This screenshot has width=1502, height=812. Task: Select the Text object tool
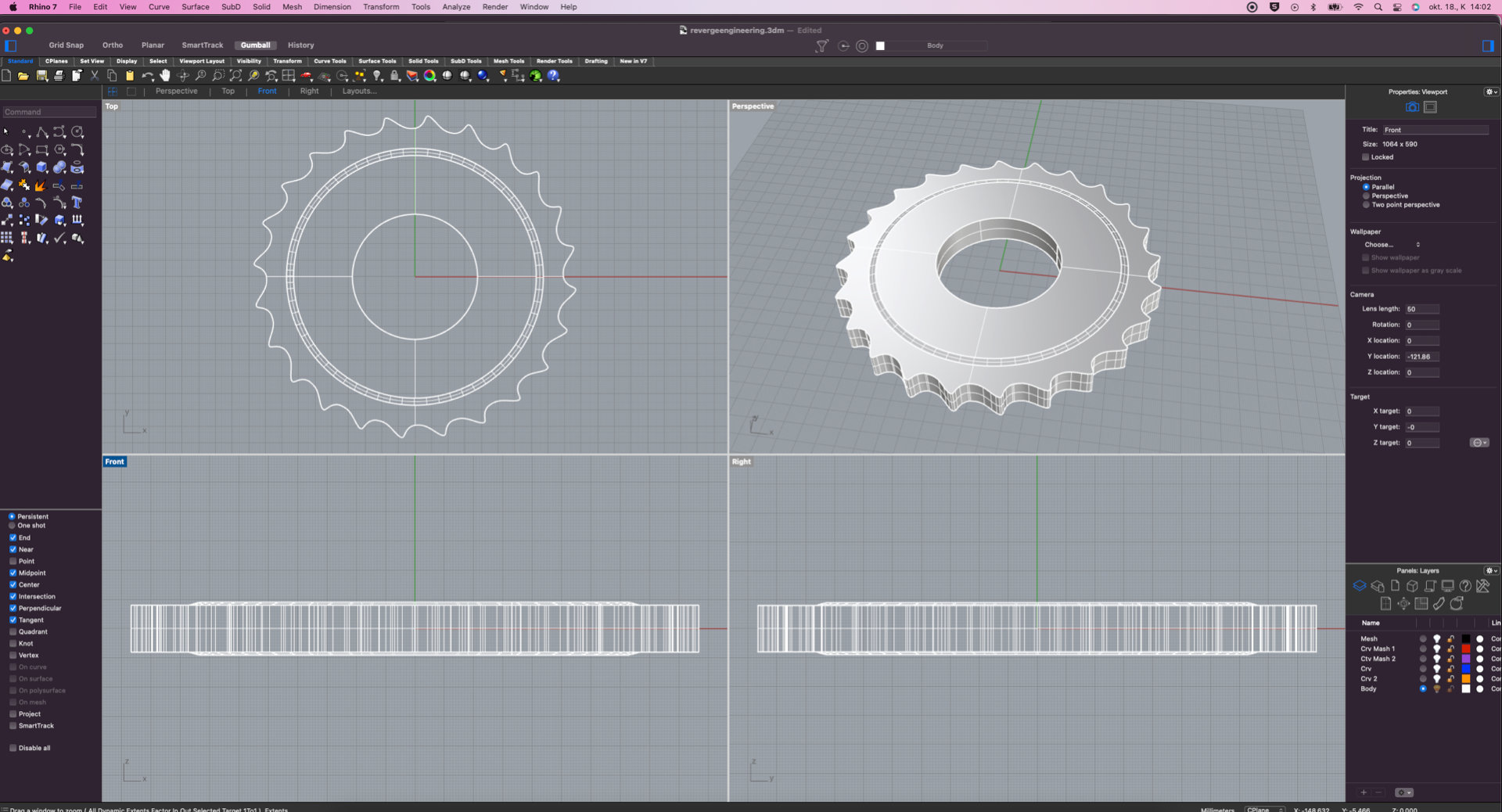[x=77, y=203]
